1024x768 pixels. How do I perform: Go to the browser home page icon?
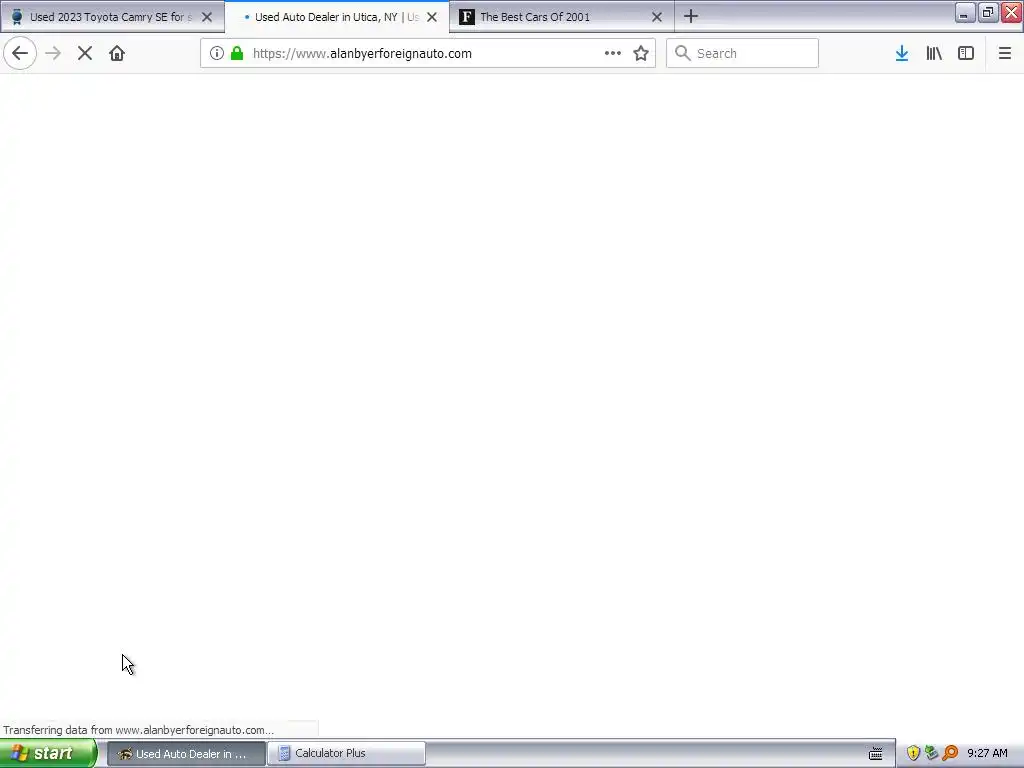[x=117, y=54]
